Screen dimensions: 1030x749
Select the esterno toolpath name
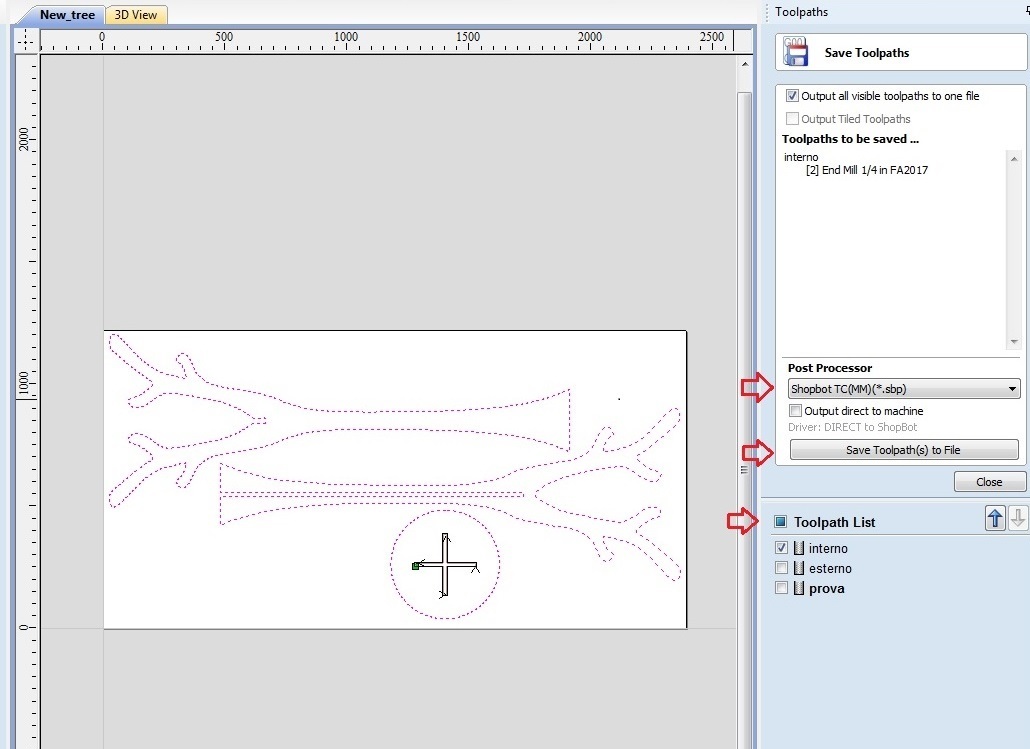coord(830,568)
